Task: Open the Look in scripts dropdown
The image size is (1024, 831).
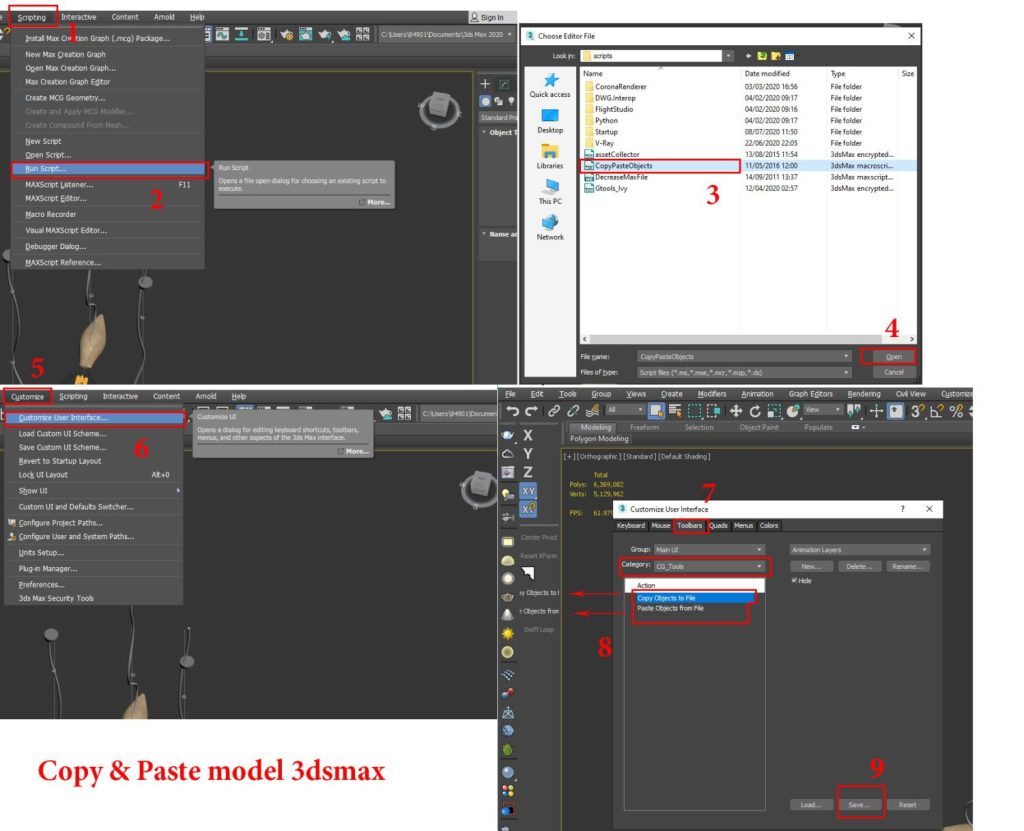Action: point(728,56)
